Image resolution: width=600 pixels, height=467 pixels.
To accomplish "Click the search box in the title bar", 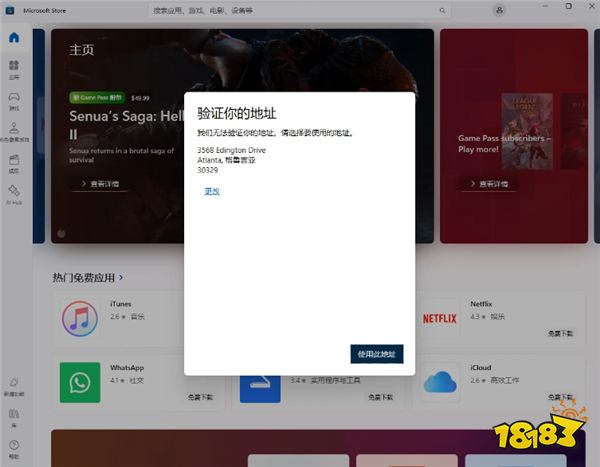I will click(x=299, y=11).
